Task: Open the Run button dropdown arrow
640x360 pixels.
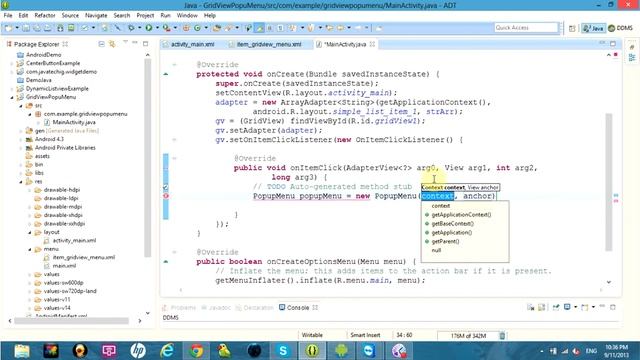Action: coord(157,28)
